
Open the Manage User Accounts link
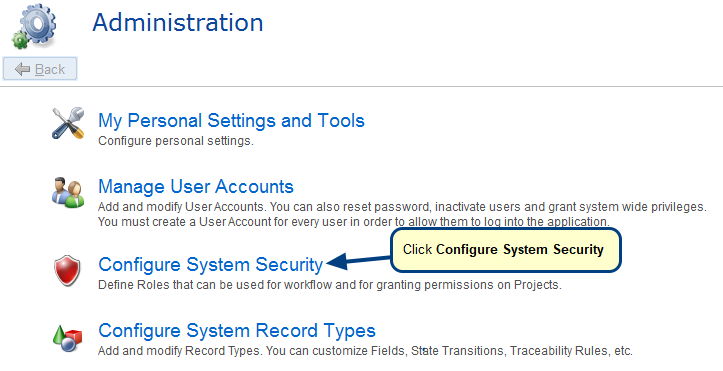pos(196,187)
